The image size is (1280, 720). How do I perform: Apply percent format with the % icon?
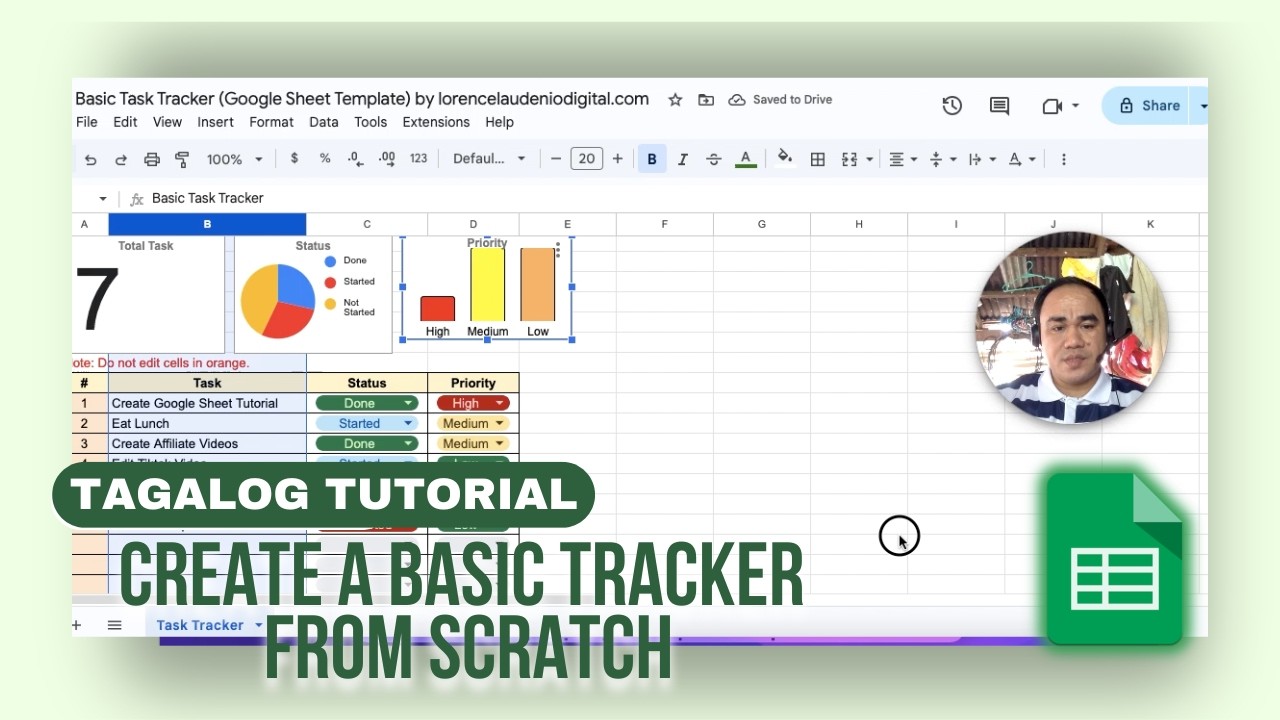pyautogui.click(x=325, y=158)
